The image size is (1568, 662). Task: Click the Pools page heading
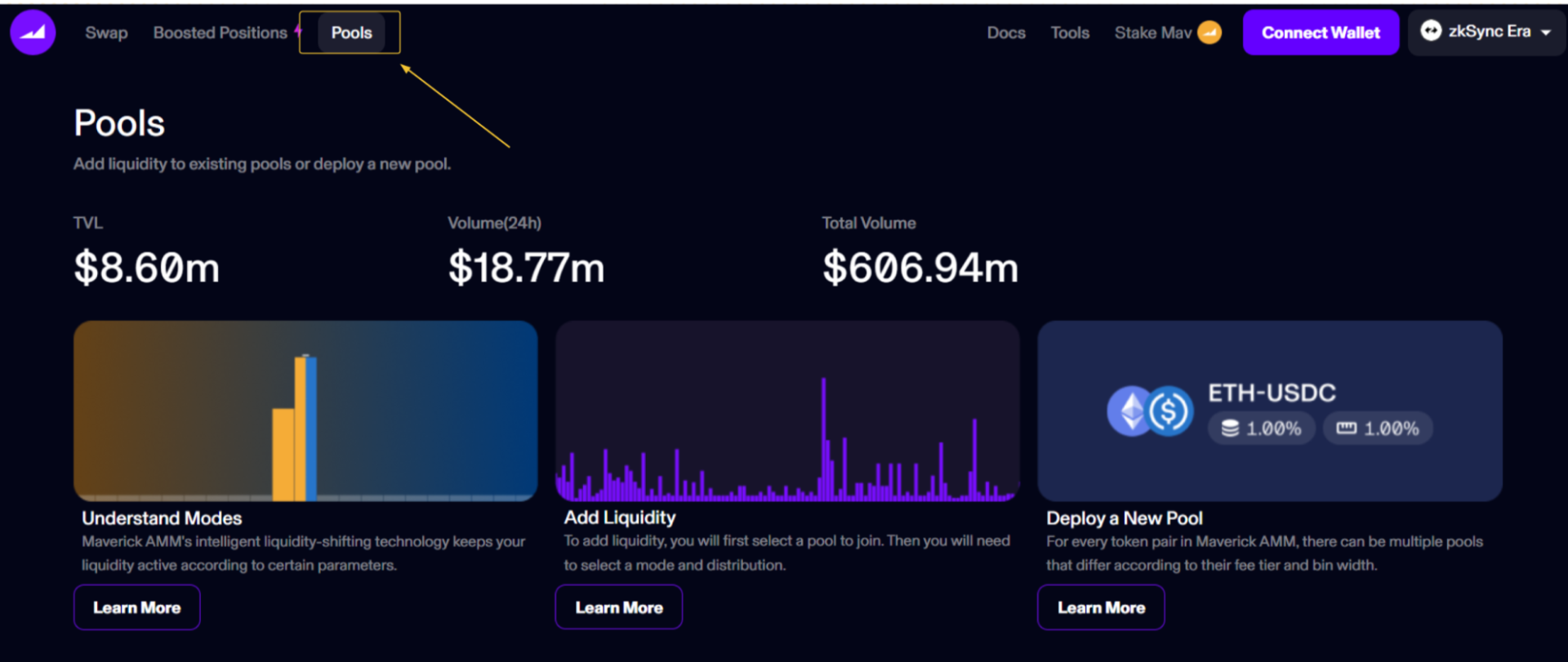[119, 123]
